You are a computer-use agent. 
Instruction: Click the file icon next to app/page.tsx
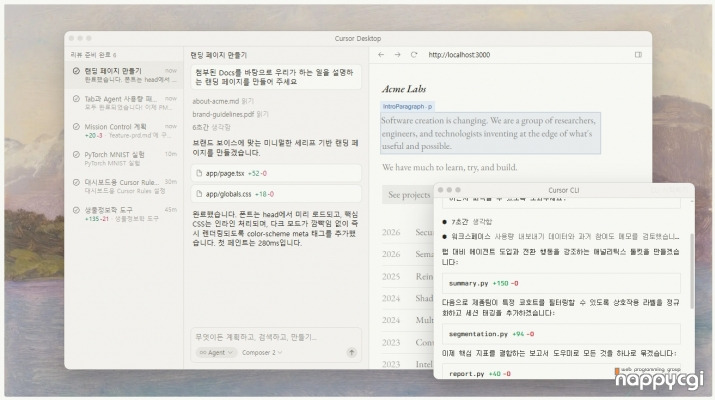(x=199, y=173)
